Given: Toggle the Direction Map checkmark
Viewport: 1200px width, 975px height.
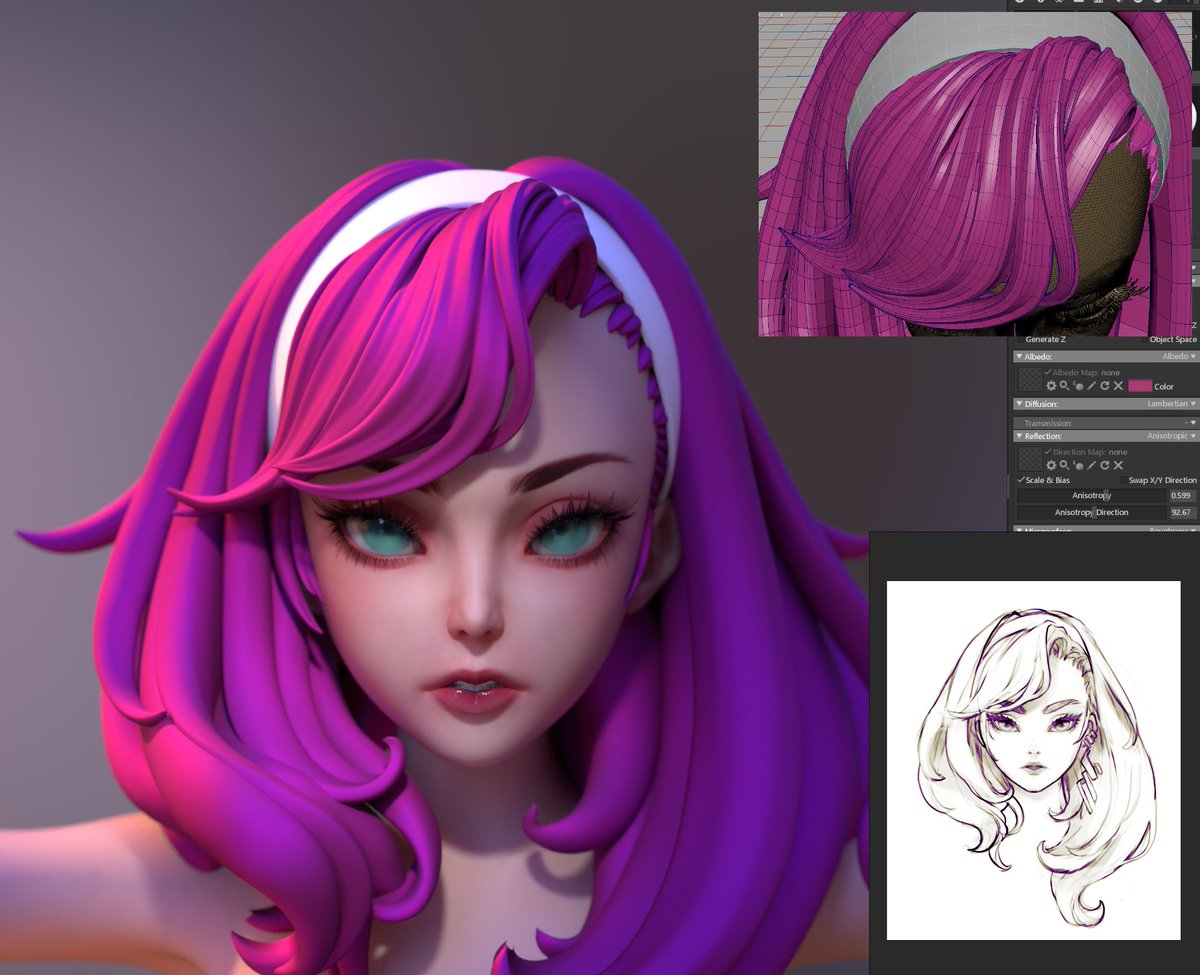Looking at the screenshot, I should point(1047,452).
